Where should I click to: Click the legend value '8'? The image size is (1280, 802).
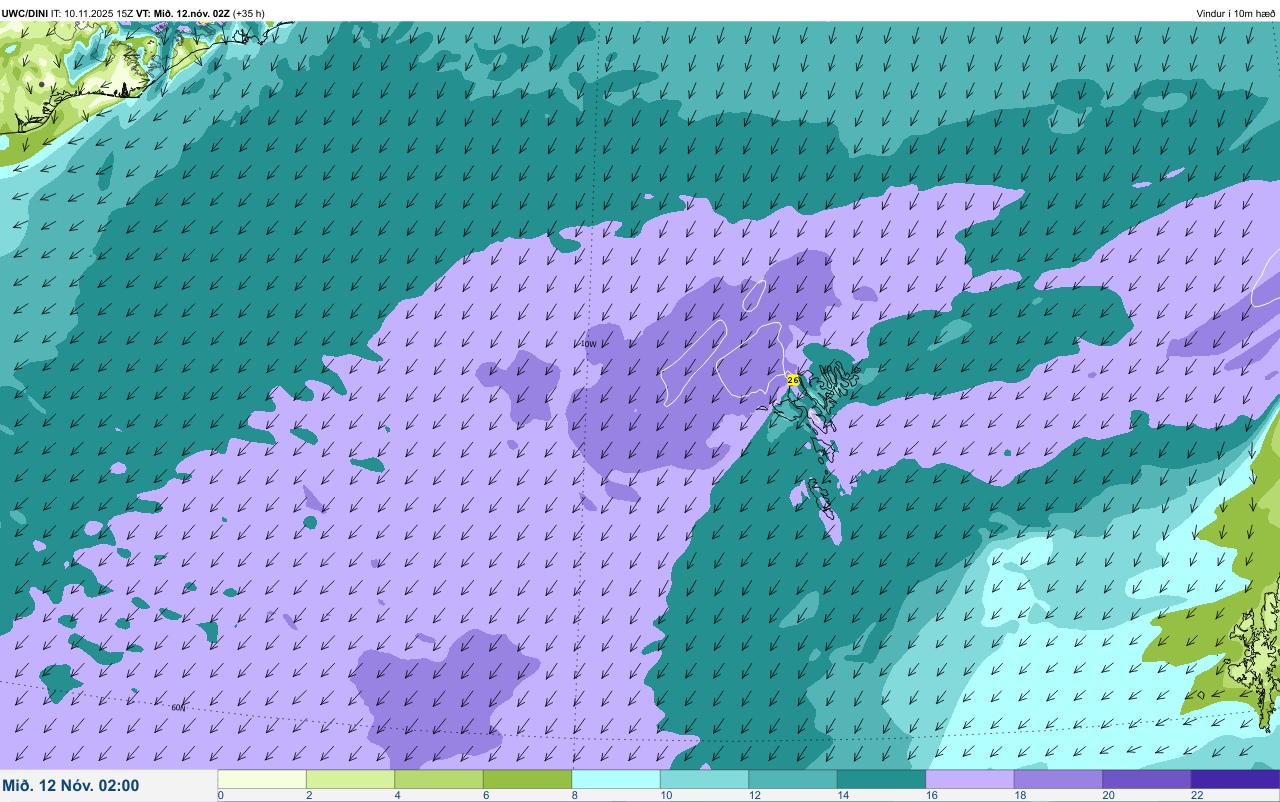pyautogui.click(x=574, y=795)
